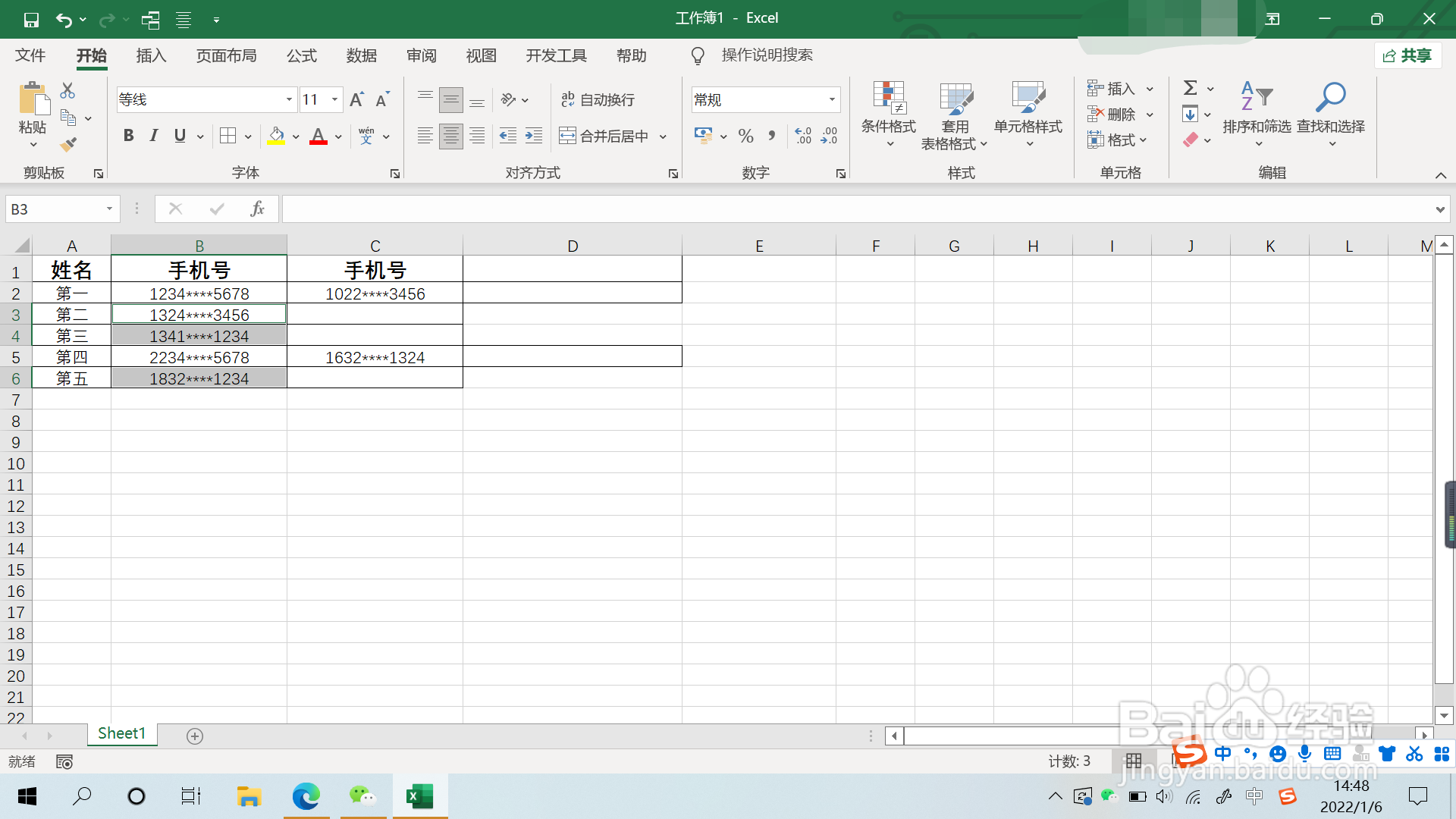The width and height of the screenshot is (1456, 819).
Task: Open the font name dropdown
Action: point(289,99)
